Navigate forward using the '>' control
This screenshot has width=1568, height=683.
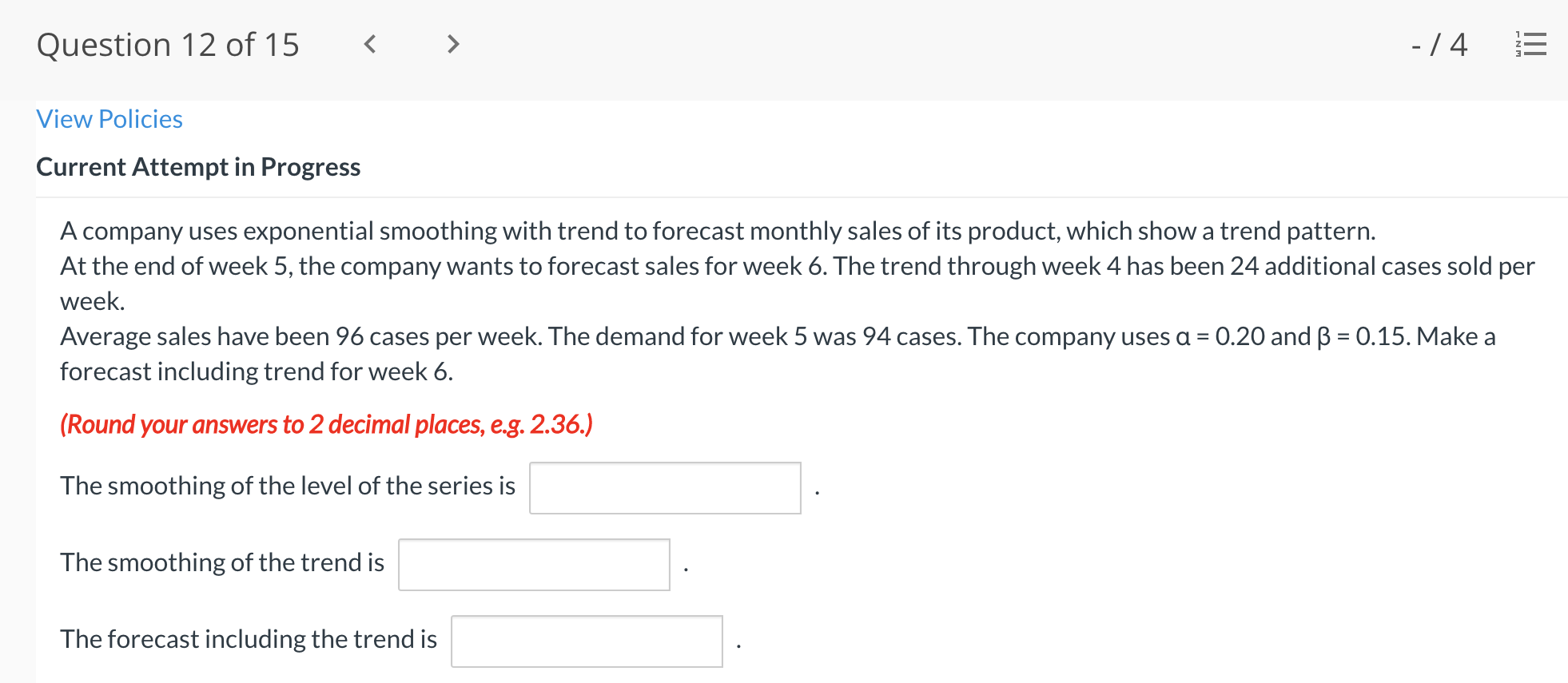point(452,46)
